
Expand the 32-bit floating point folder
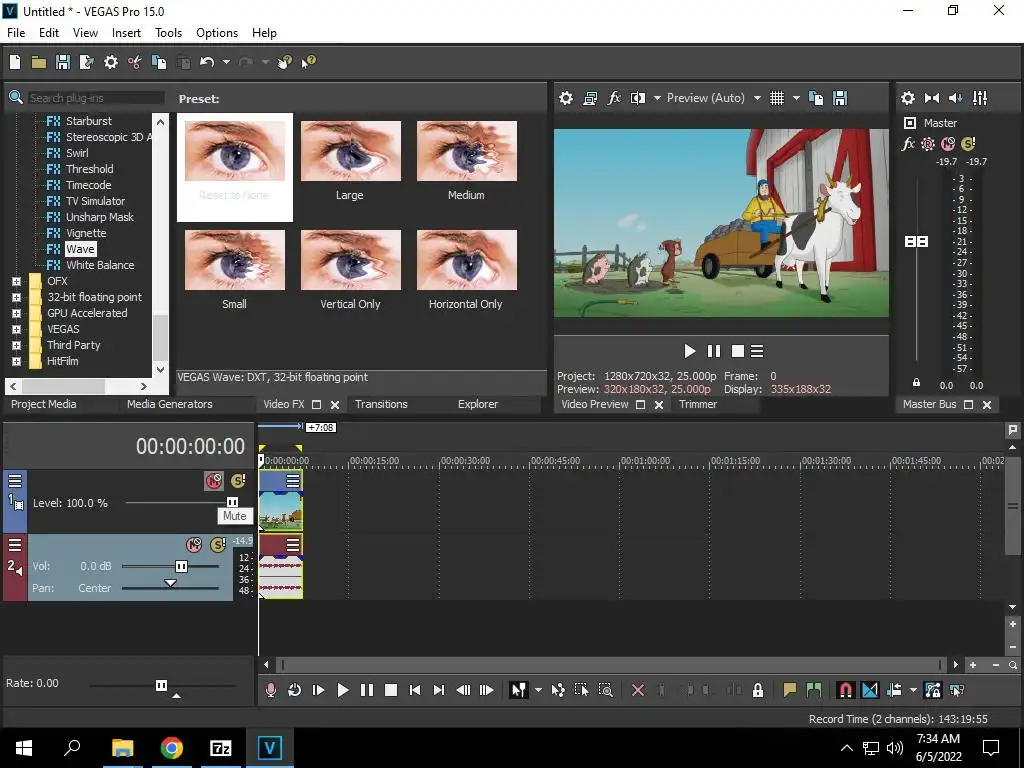(x=16, y=297)
